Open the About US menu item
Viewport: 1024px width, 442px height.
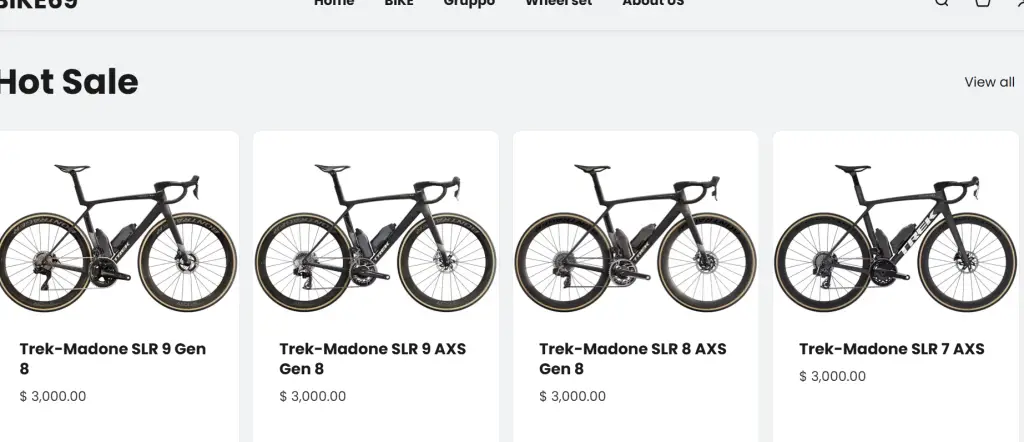click(653, 3)
